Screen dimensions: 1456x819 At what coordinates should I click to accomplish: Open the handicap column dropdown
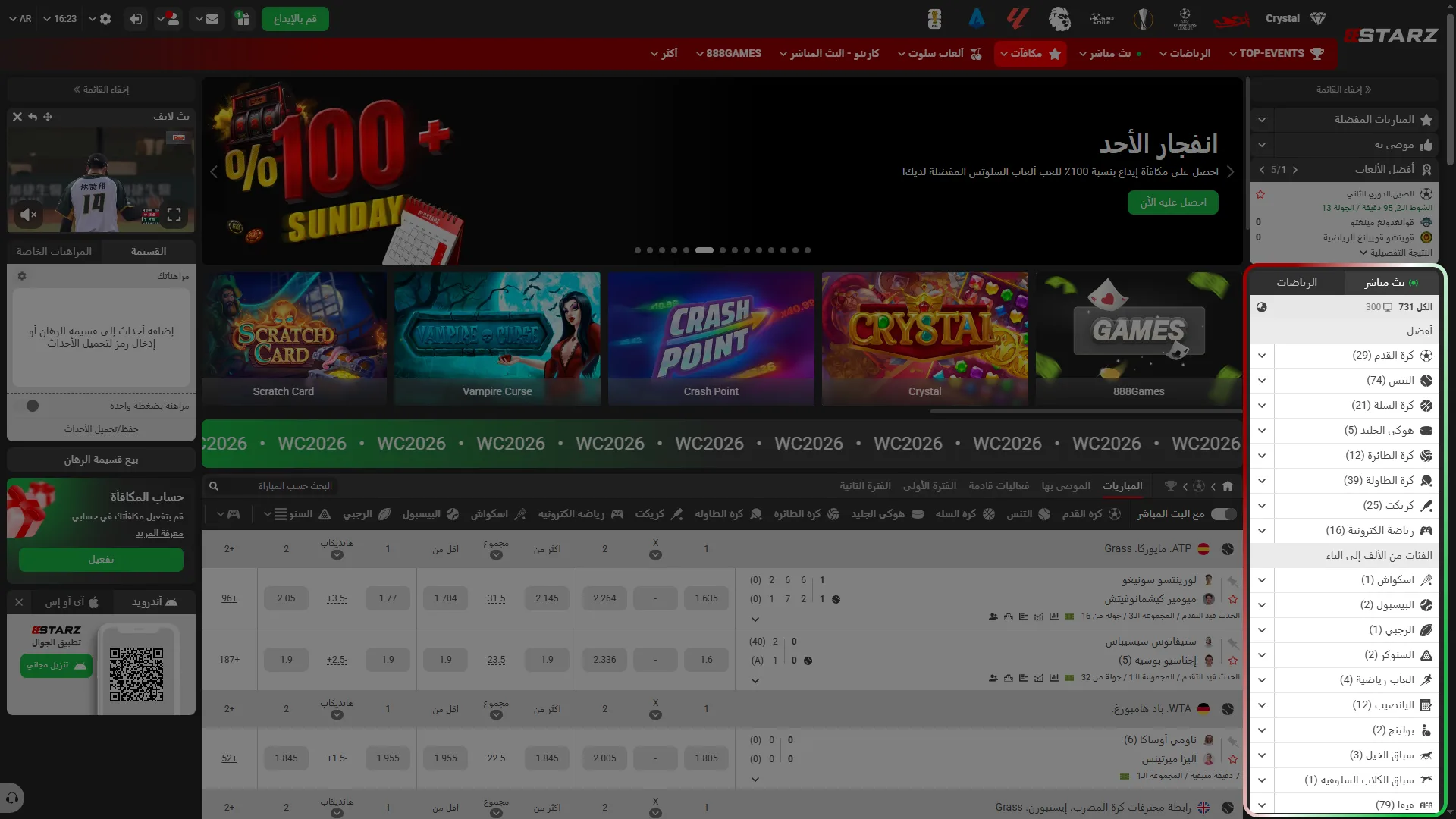click(337, 555)
